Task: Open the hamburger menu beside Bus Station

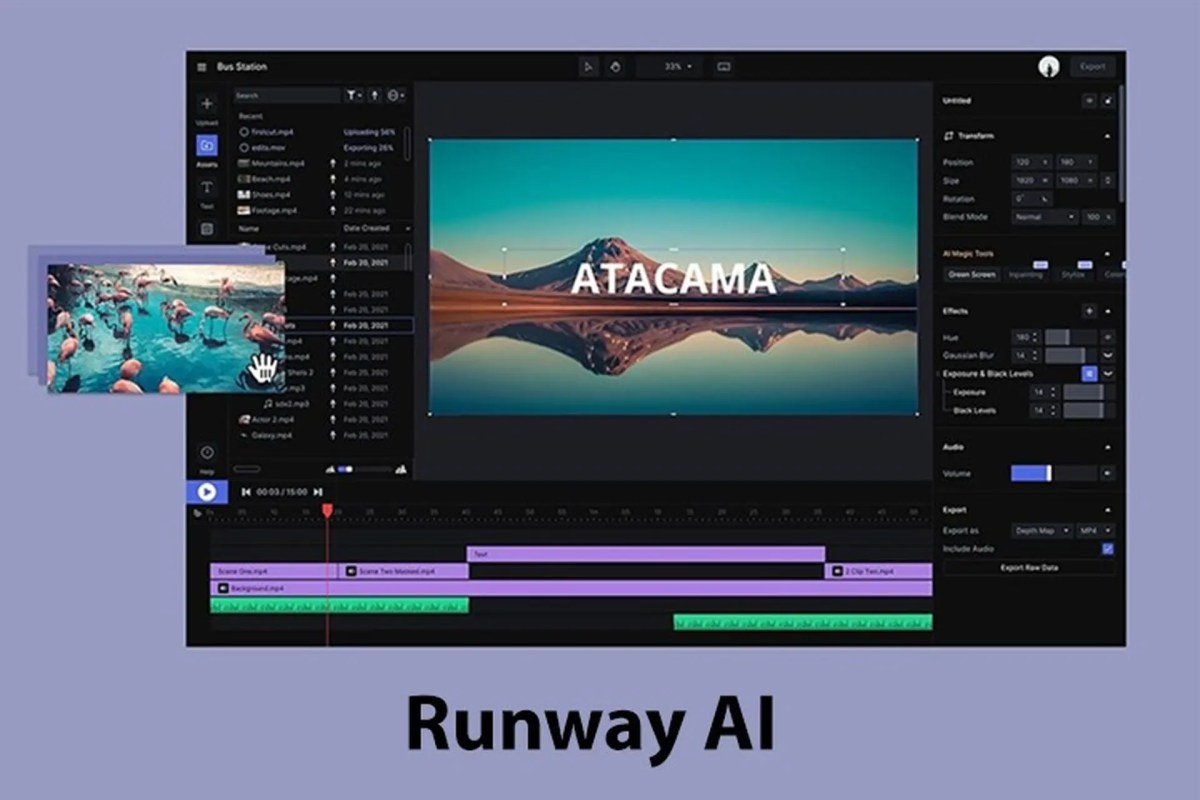Action: coord(202,67)
